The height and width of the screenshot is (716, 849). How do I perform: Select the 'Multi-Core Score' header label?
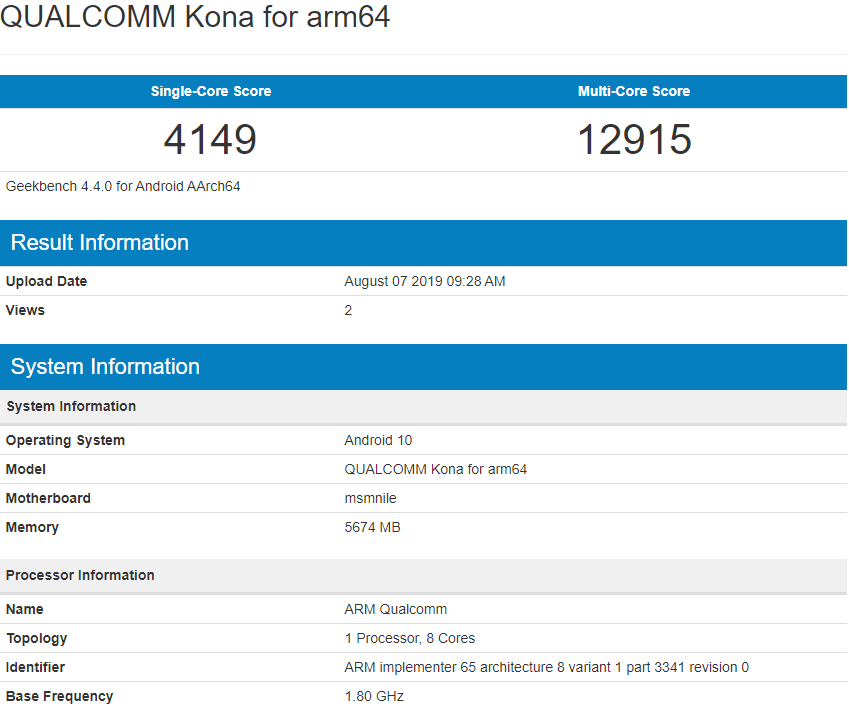click(634, 91)
